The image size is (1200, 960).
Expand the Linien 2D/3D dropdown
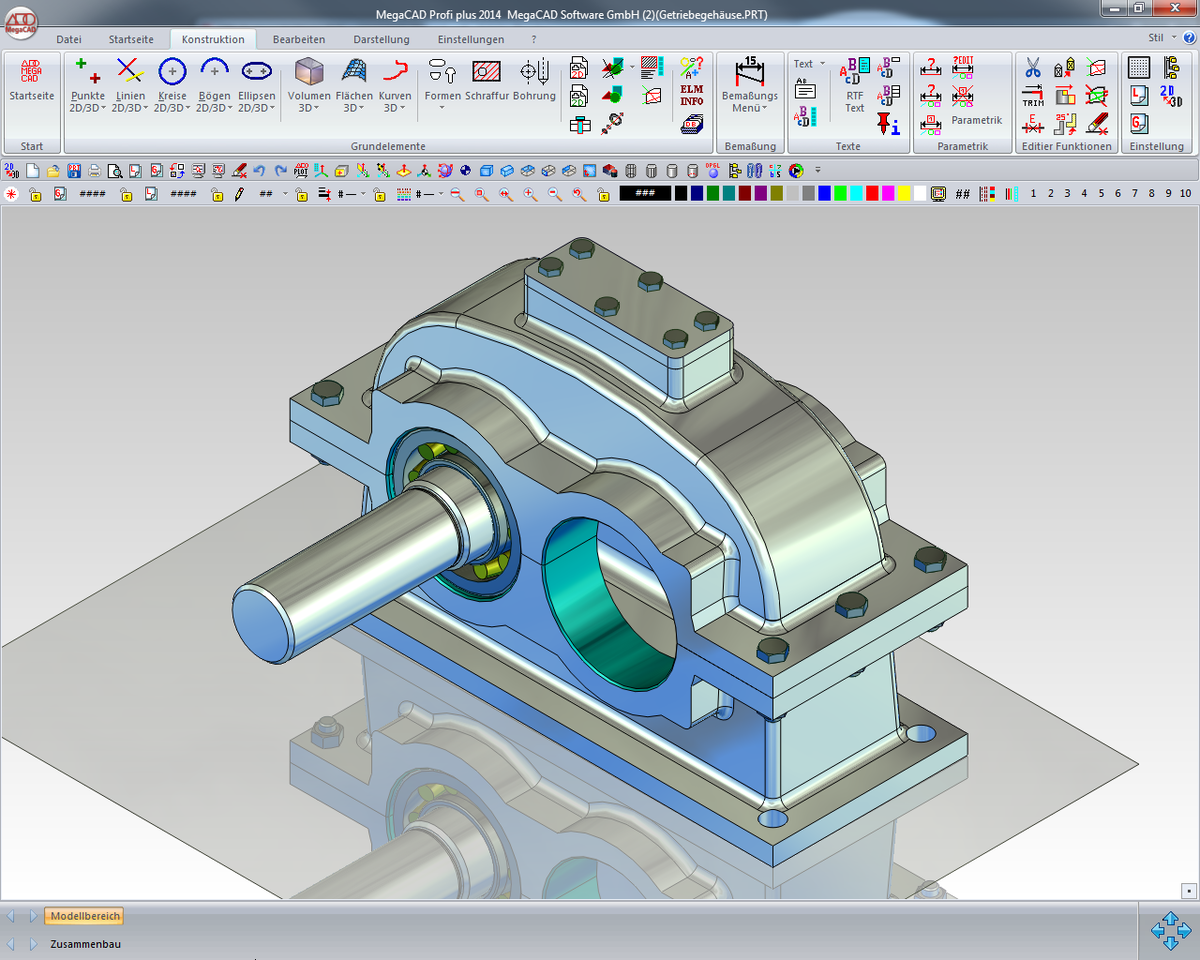pyautogui.click(x=131, y=108)
